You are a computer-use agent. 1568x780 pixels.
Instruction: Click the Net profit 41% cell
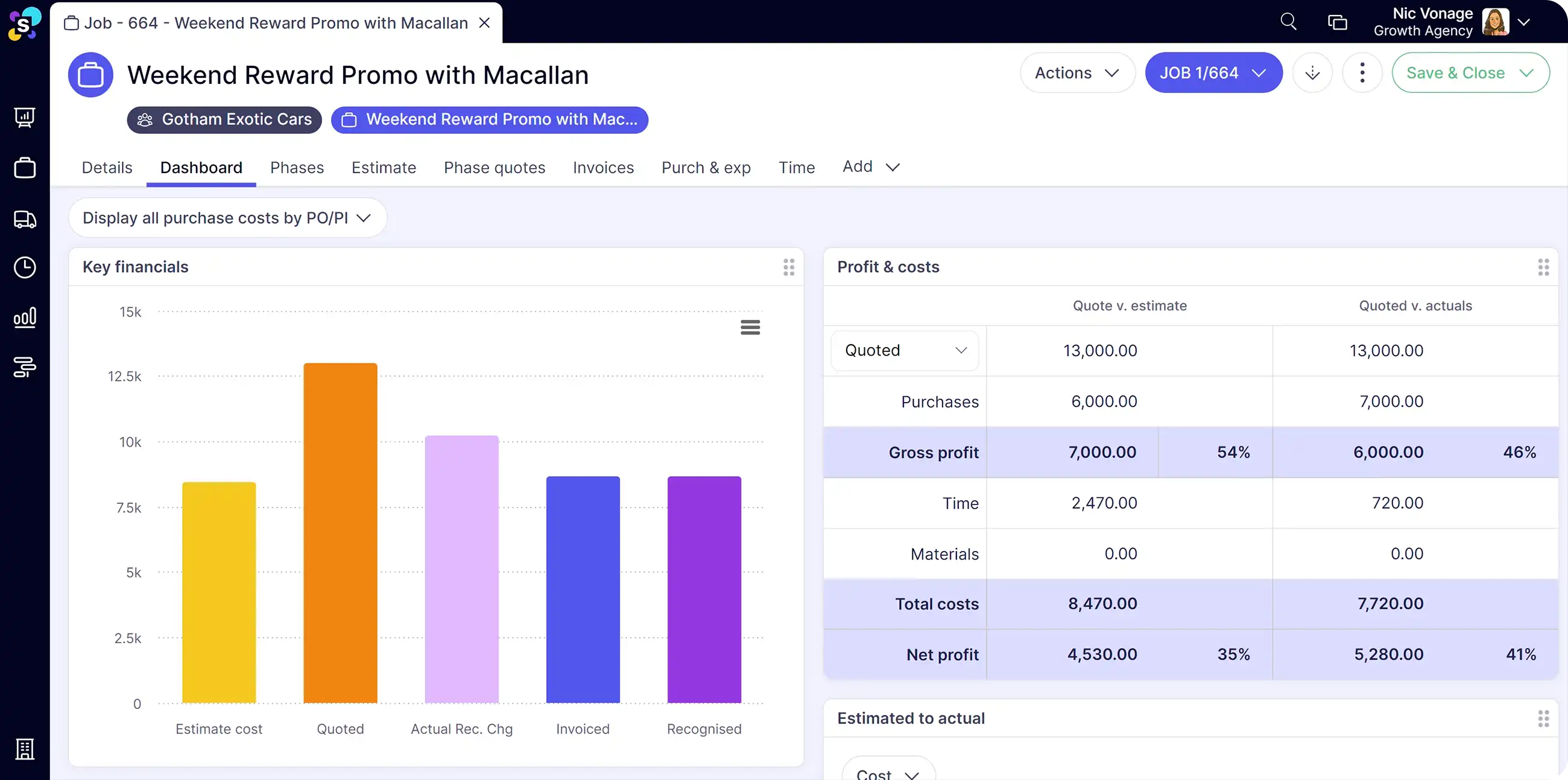pos(1520,655)
